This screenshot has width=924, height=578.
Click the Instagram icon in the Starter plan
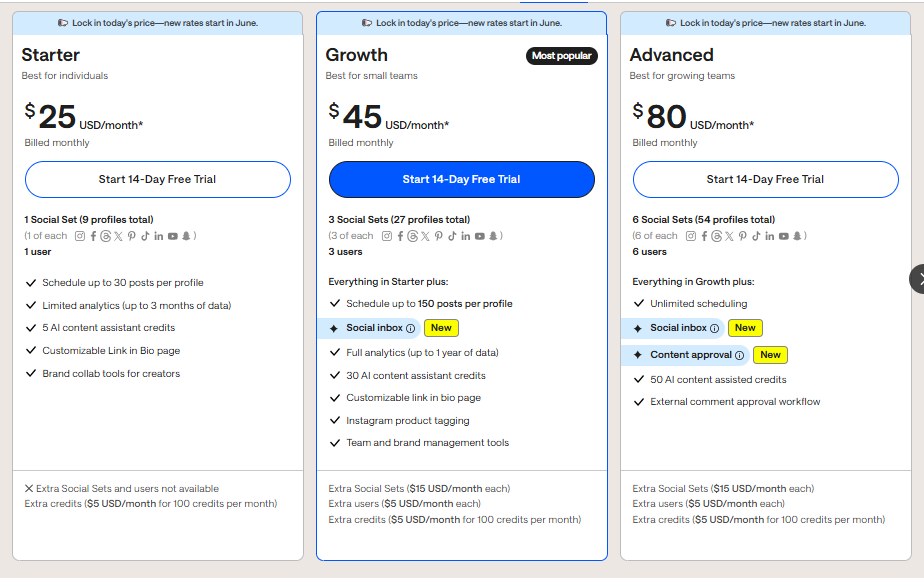[80, 236]
